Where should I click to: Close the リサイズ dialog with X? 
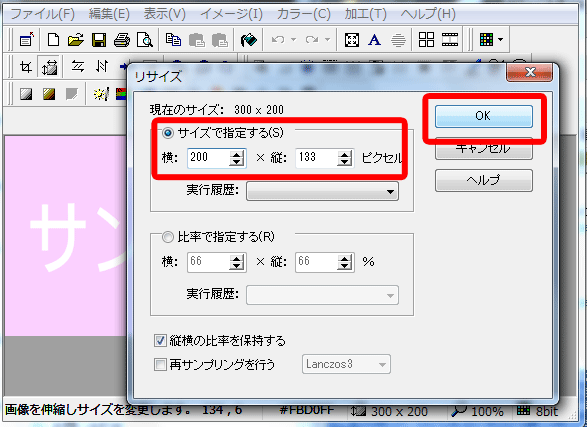pos(529,72)
